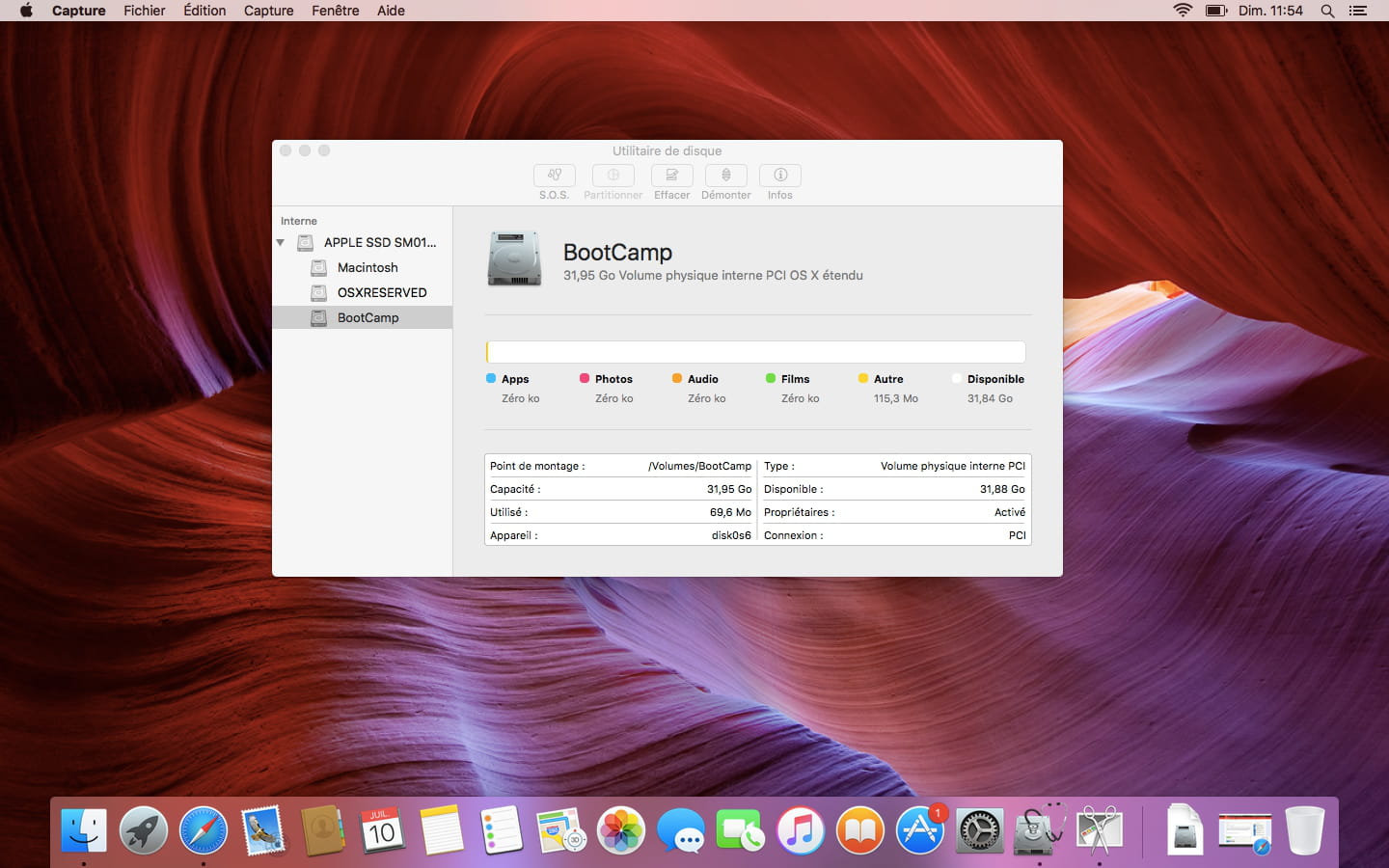This screenshot has height=868, width=1389.
Task: Click the "69,6 Mo" Utilisé value
Action: pos(730,512)
